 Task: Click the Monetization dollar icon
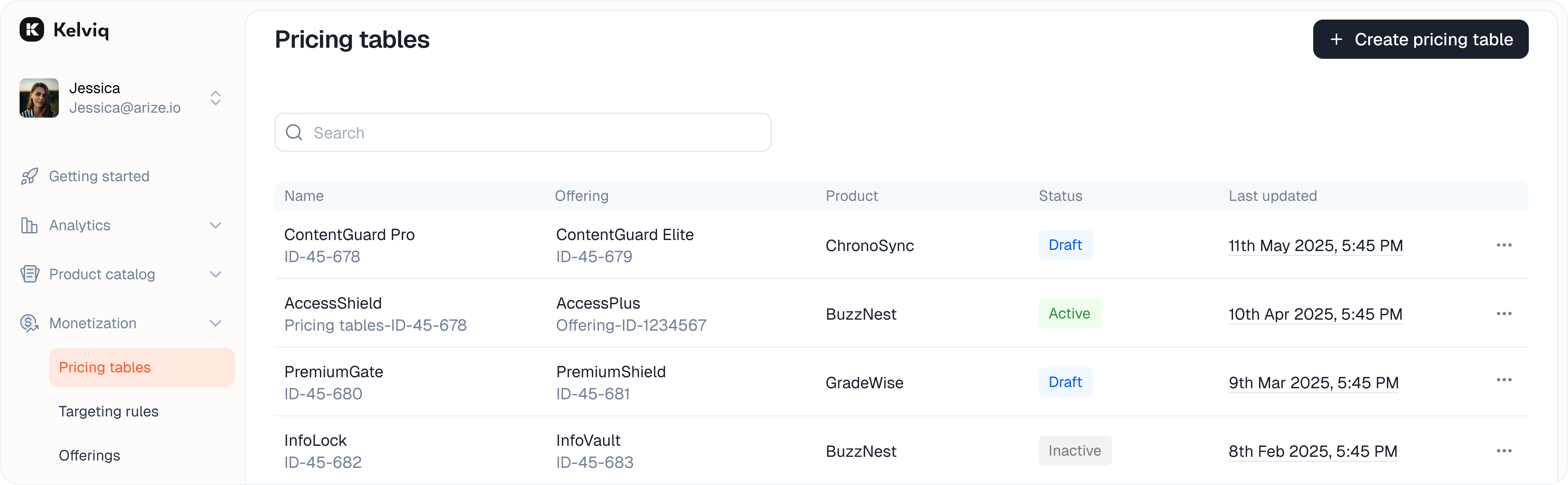(x=29, y=323)
